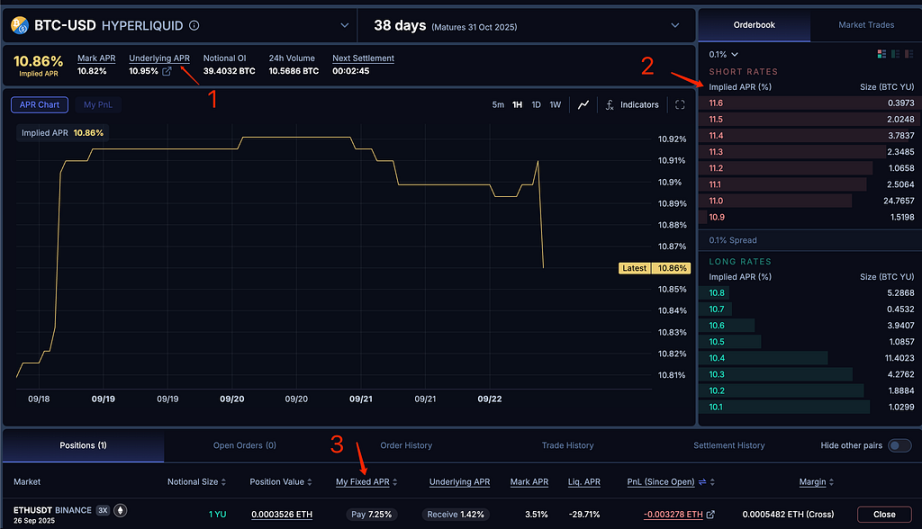
Task: Switch the chart line type icon
Action: (x=584, y=105)
